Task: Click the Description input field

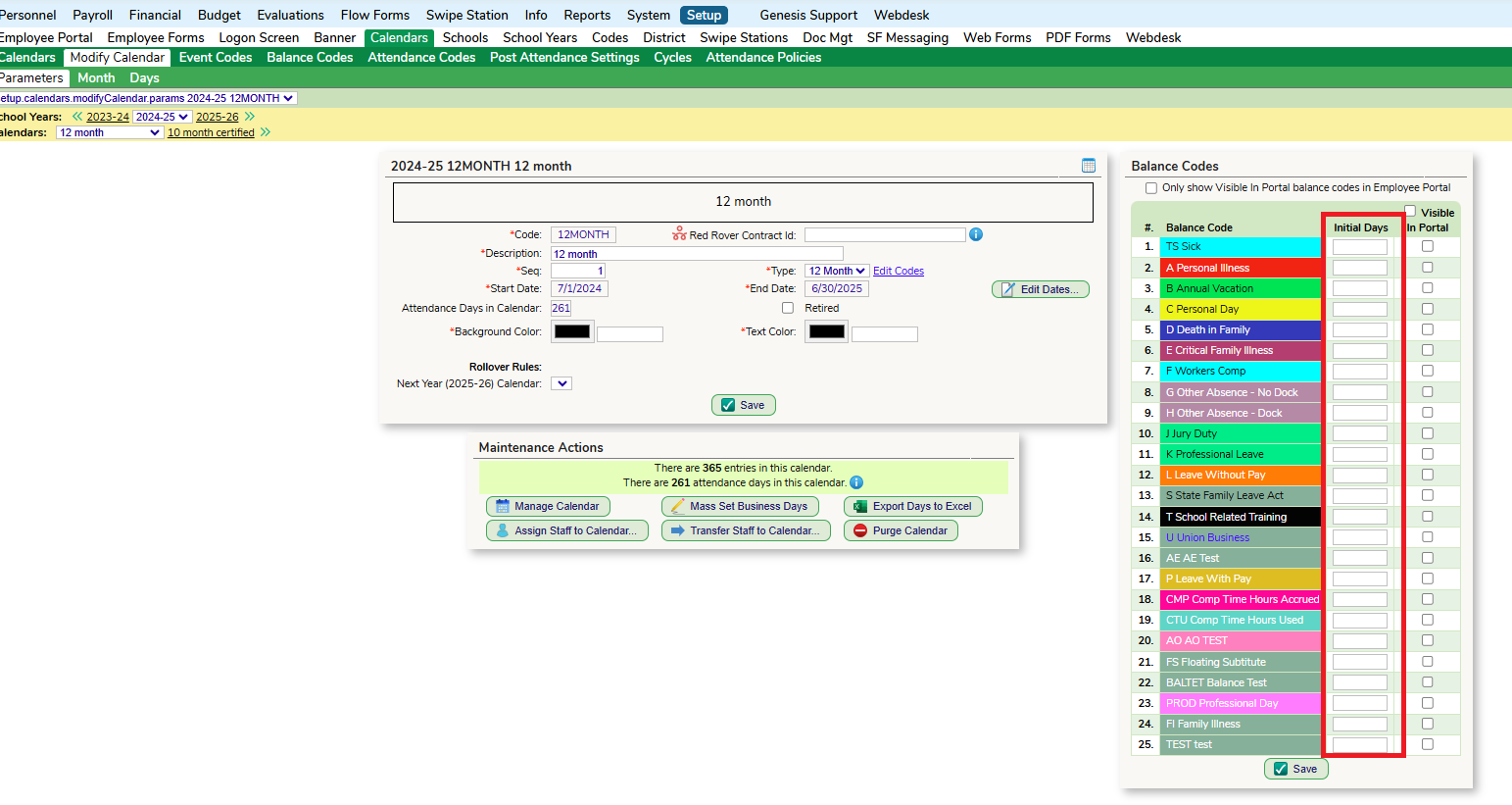Action: pyautogui.click(x=697, y=253)
